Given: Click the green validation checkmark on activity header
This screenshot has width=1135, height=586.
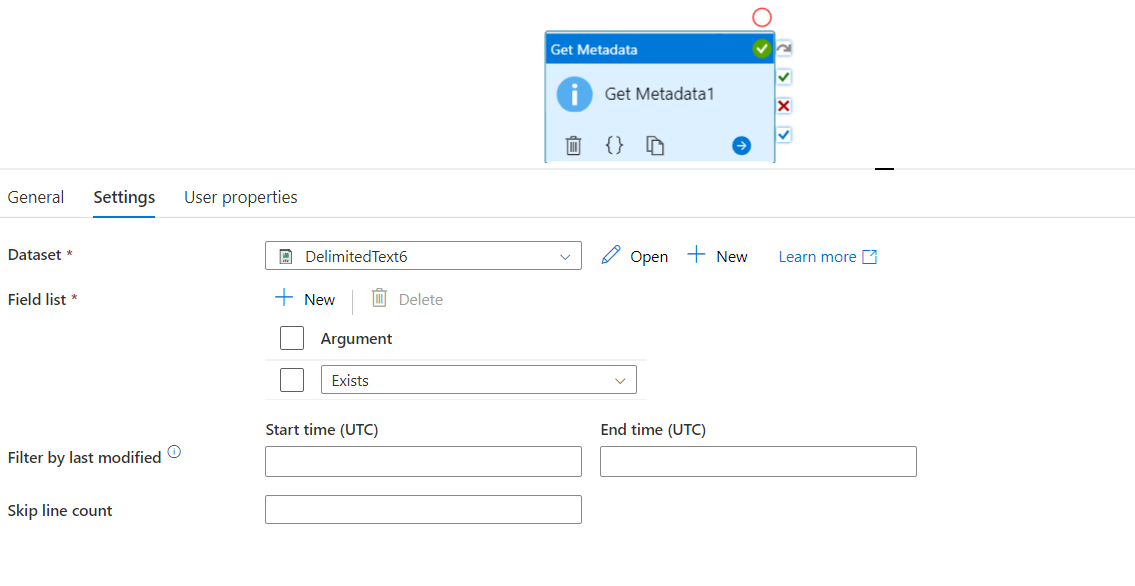Looking at the screenshot, I should [x=761, y=48].
